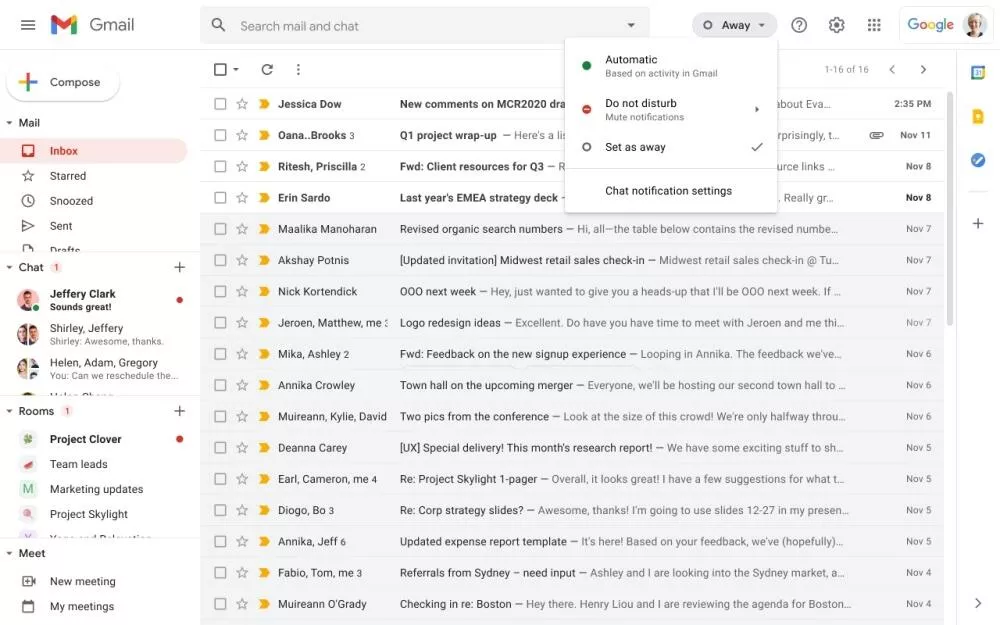Open the Support help icon
Viewport: 1000px width, 625px height.
coord(798,25)
